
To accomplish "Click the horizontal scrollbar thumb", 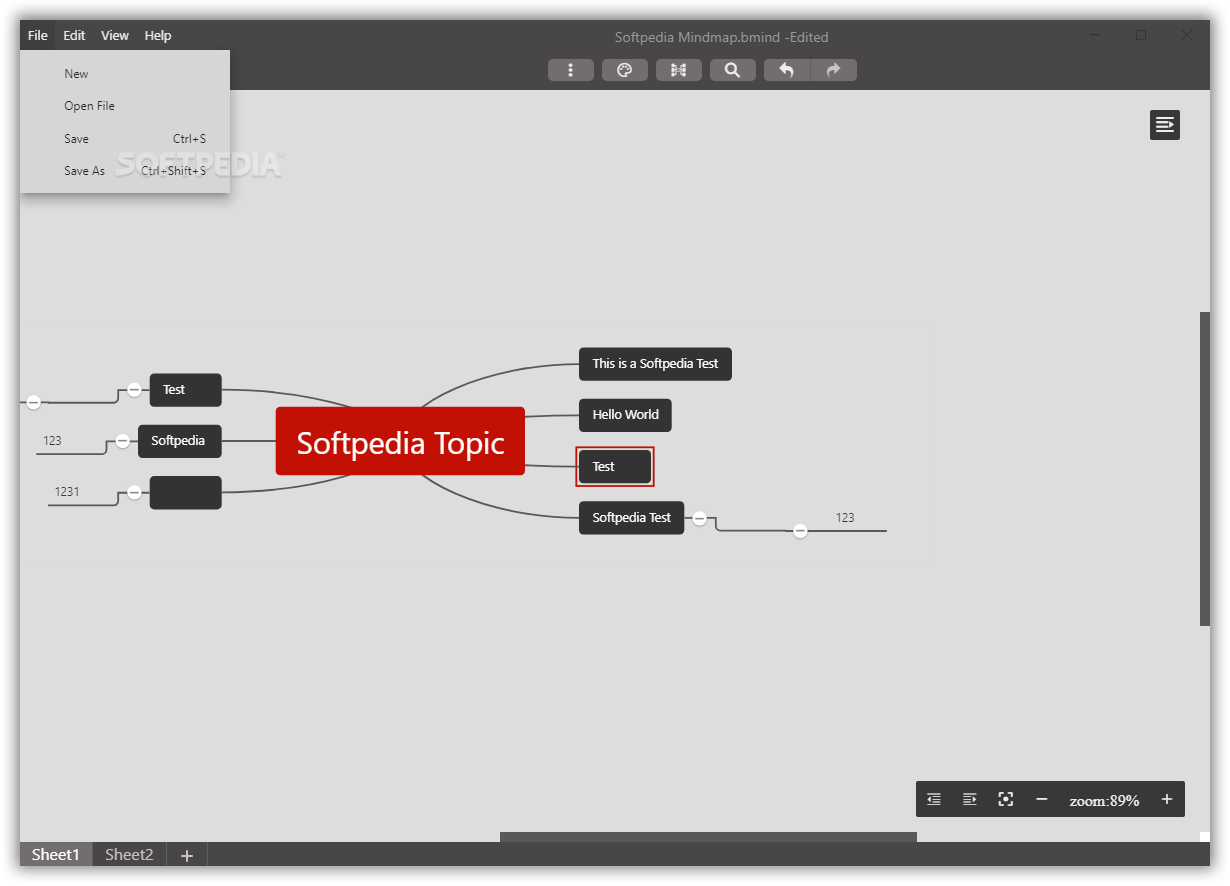I will tap(708, 837).
